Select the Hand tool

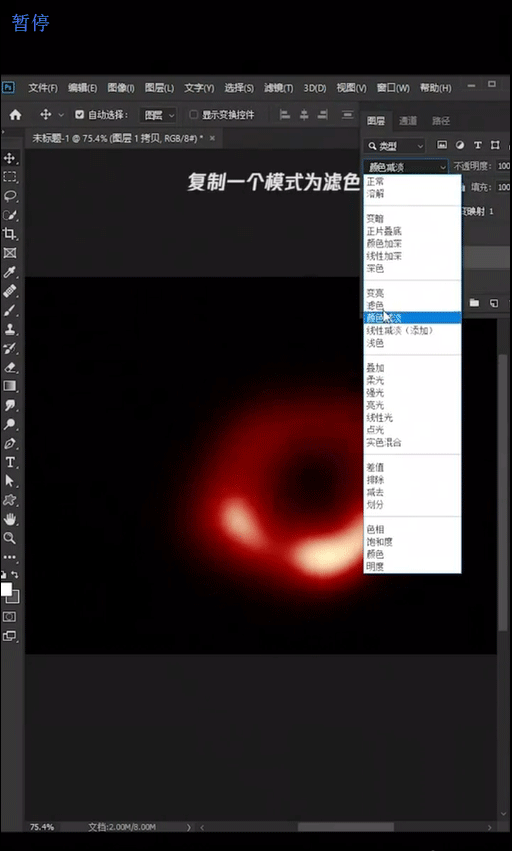coord(9,519)
